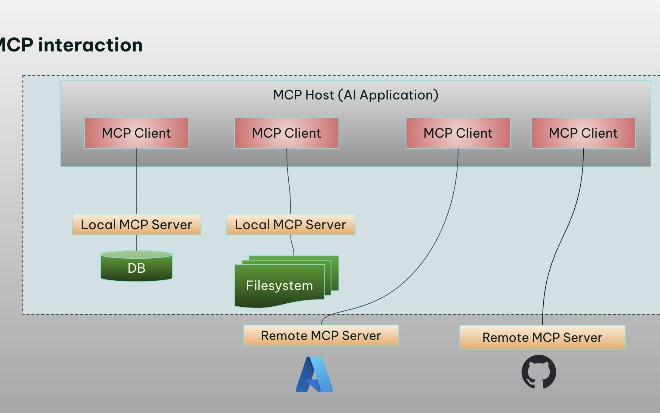Click the Local MCP Server box above Filesystem
The height and width of the screenshot is (413, 660).
290,224
